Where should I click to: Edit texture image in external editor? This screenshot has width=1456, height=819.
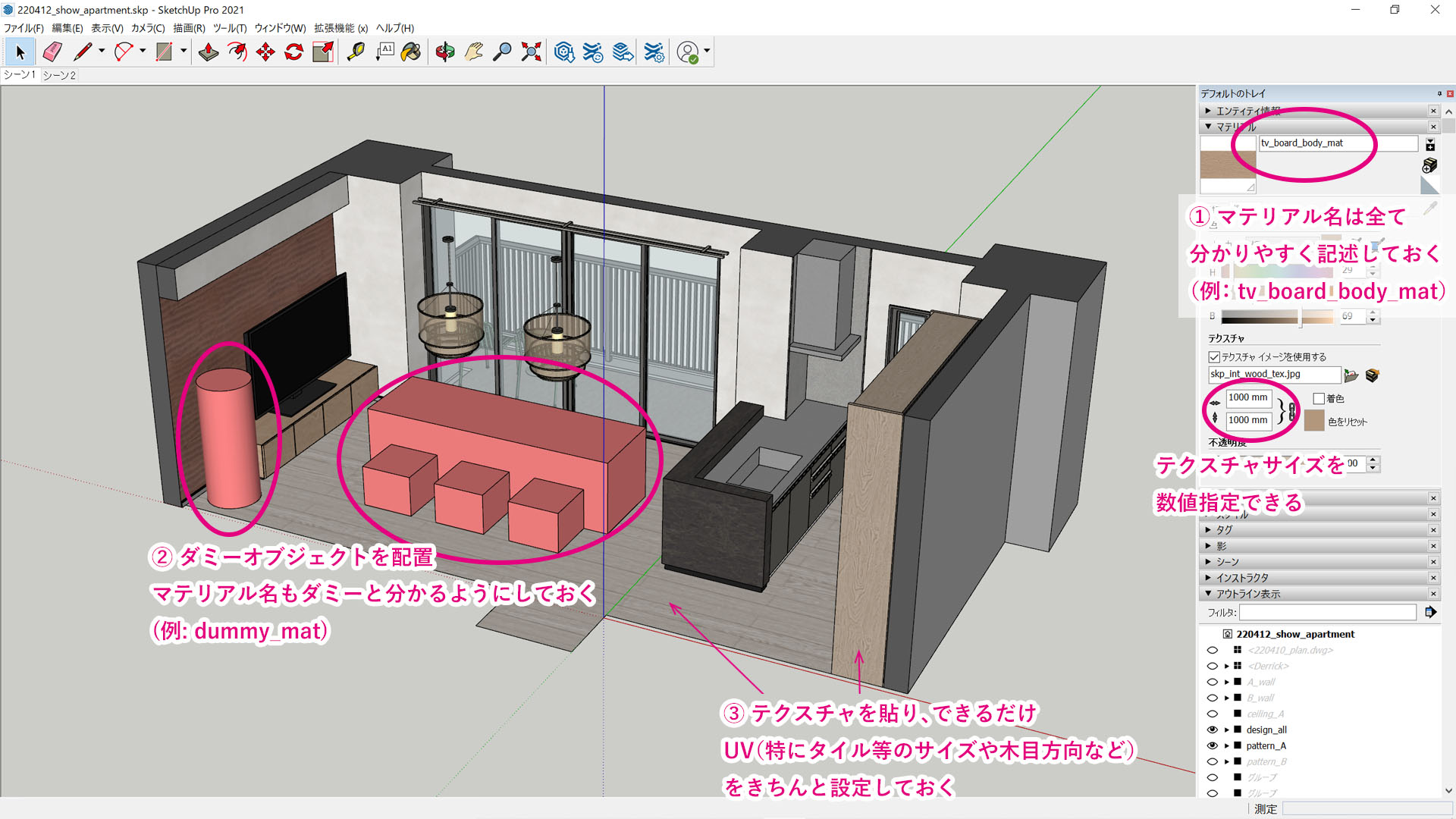pyautogui.click(x=1372, y=375)
